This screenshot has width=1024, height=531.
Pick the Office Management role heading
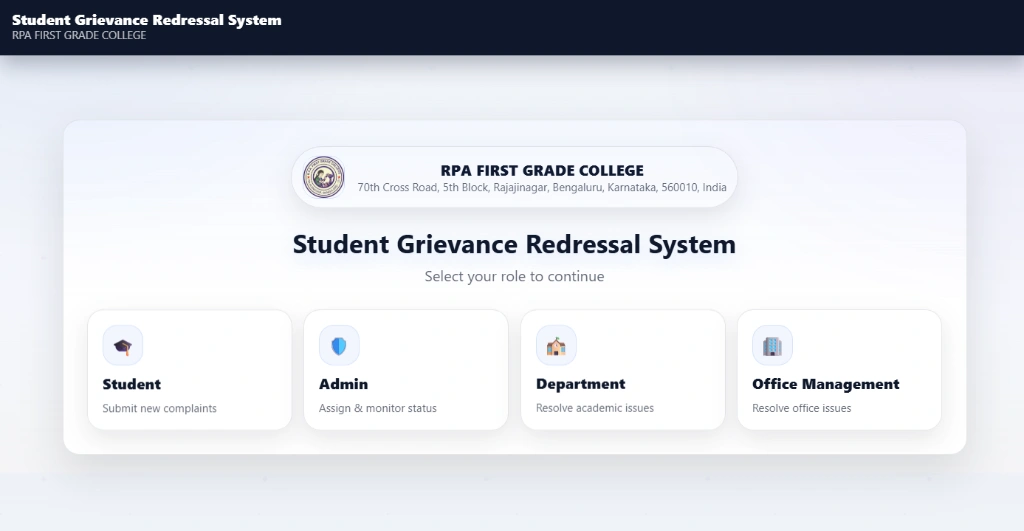825,384
